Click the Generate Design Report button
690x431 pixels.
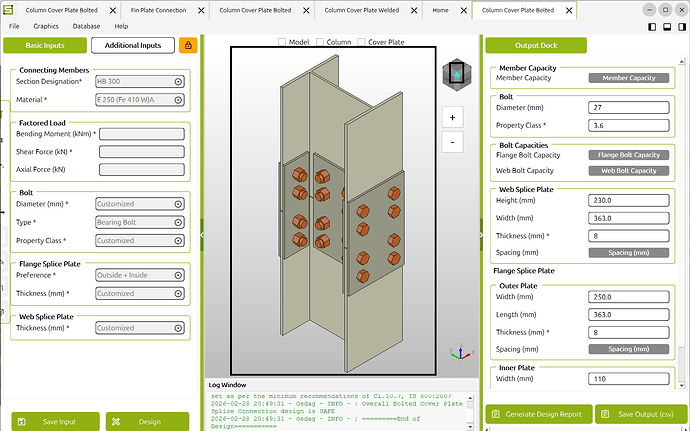(x=537, y=415)
